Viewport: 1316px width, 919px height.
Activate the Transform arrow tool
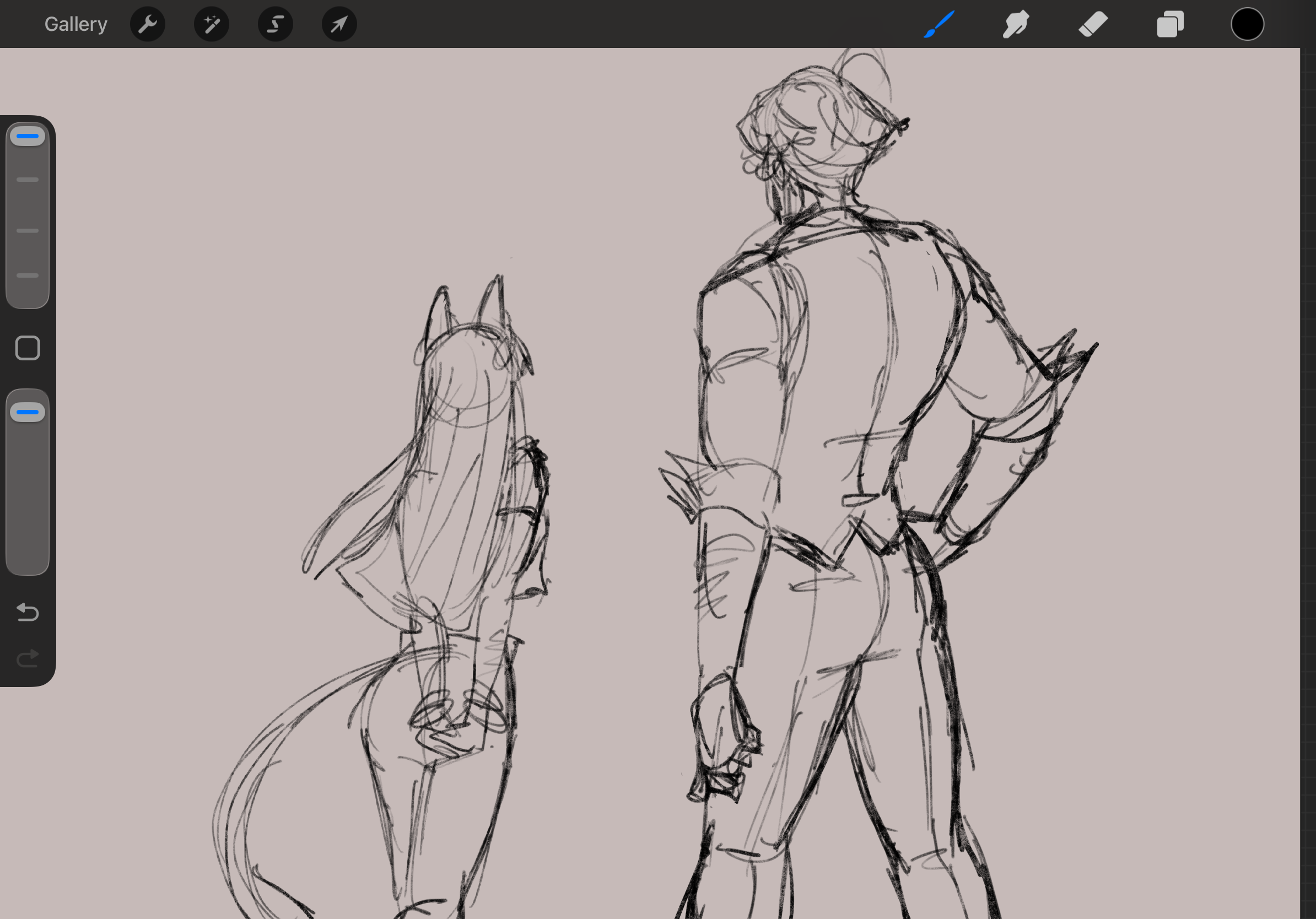point(339,24)
